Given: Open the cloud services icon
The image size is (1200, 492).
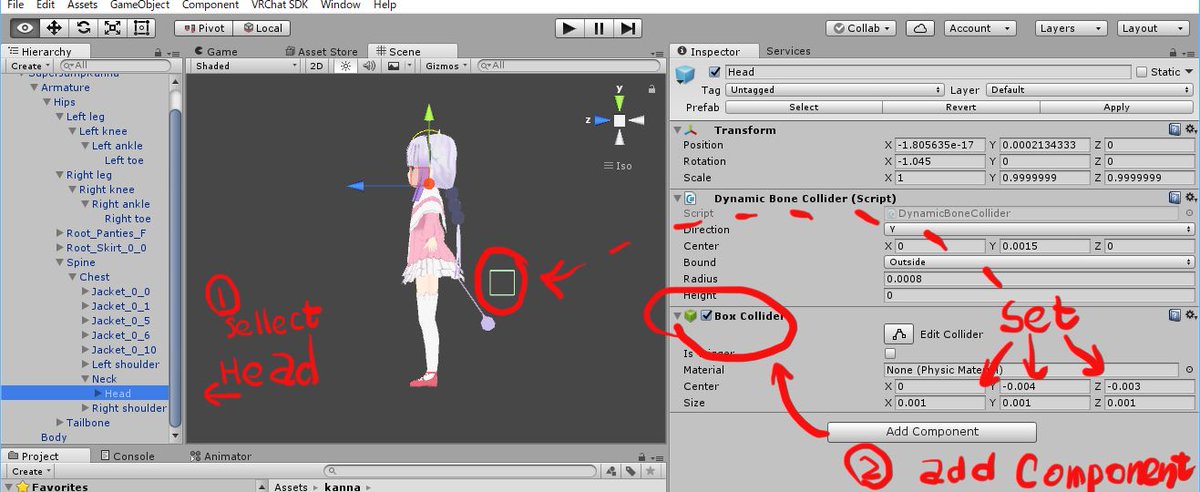Looking at the screenshot, I should click(921, 28).
